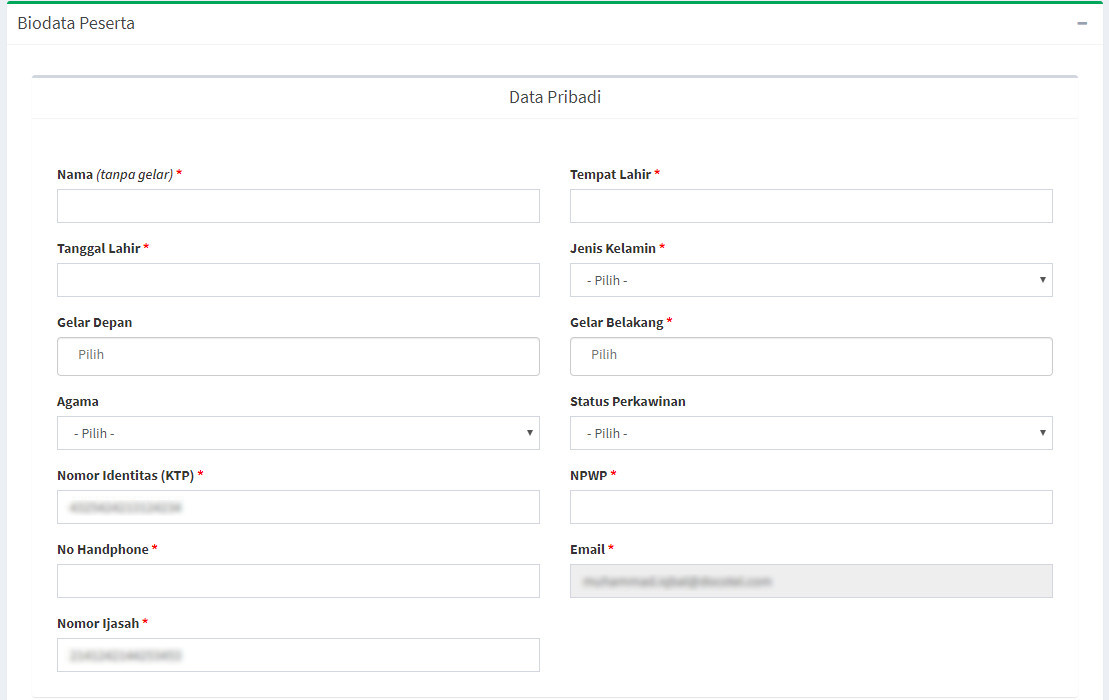The height and width of the screenshot is (700, 1109).
Task: Click the Biodata Peserta panel title
Action: 76,23
